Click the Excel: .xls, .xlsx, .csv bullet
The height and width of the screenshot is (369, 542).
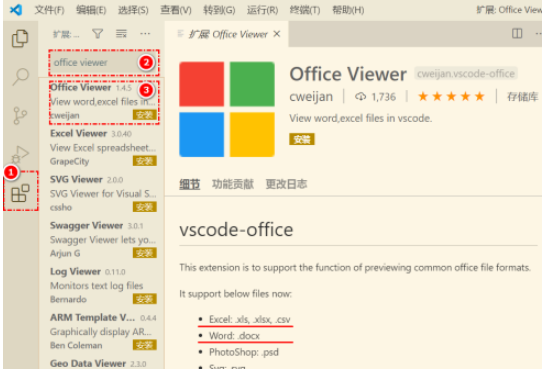(x=249, y=319)
